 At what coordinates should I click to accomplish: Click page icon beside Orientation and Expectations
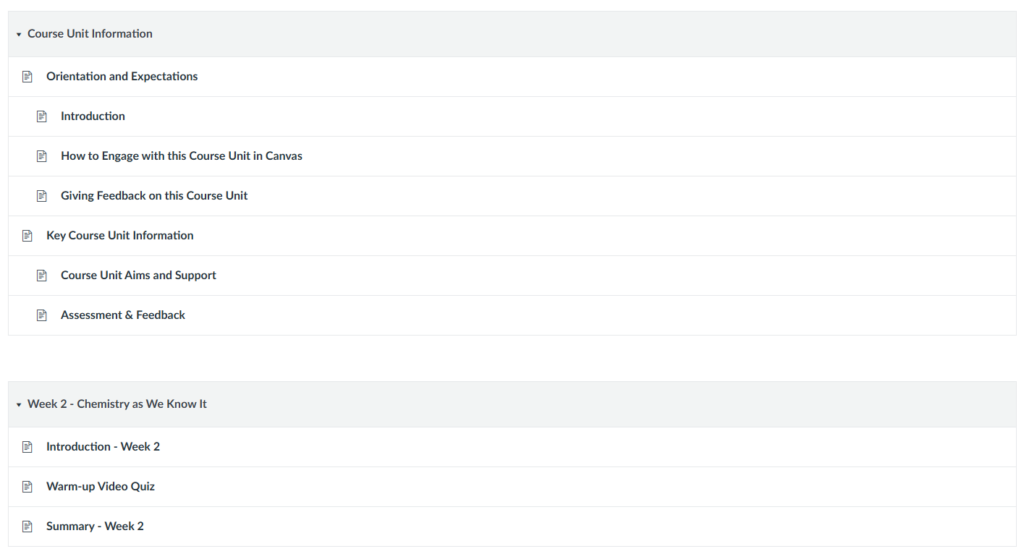click(28, 77)
